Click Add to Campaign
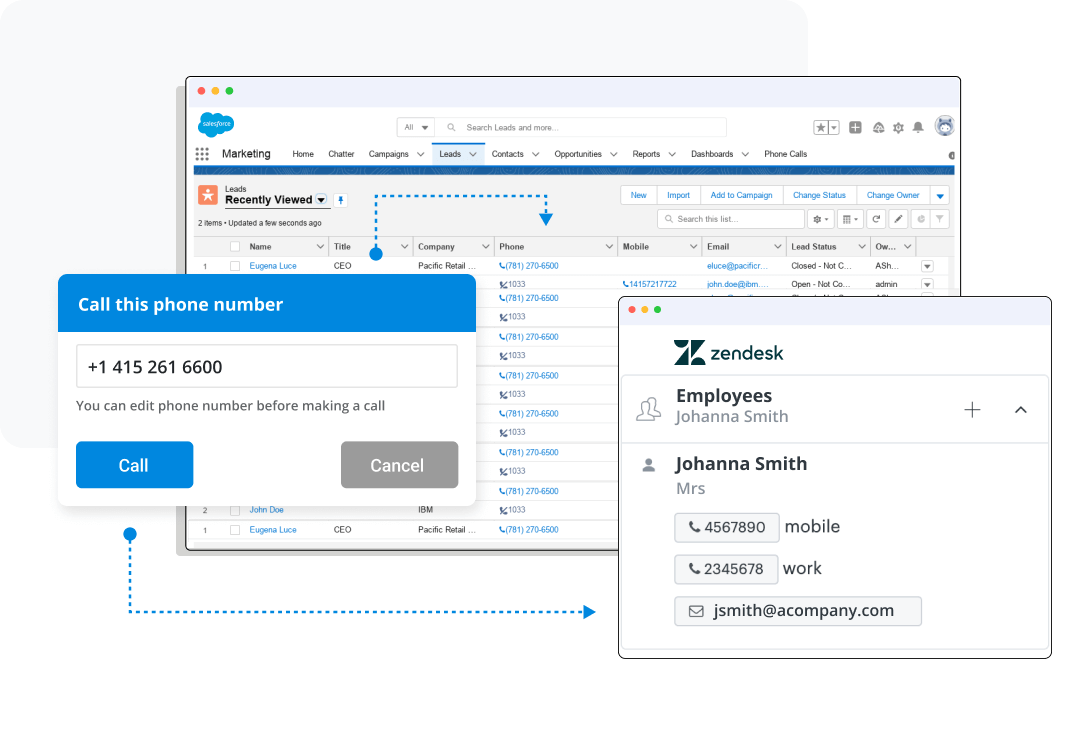 pos(741,196)
